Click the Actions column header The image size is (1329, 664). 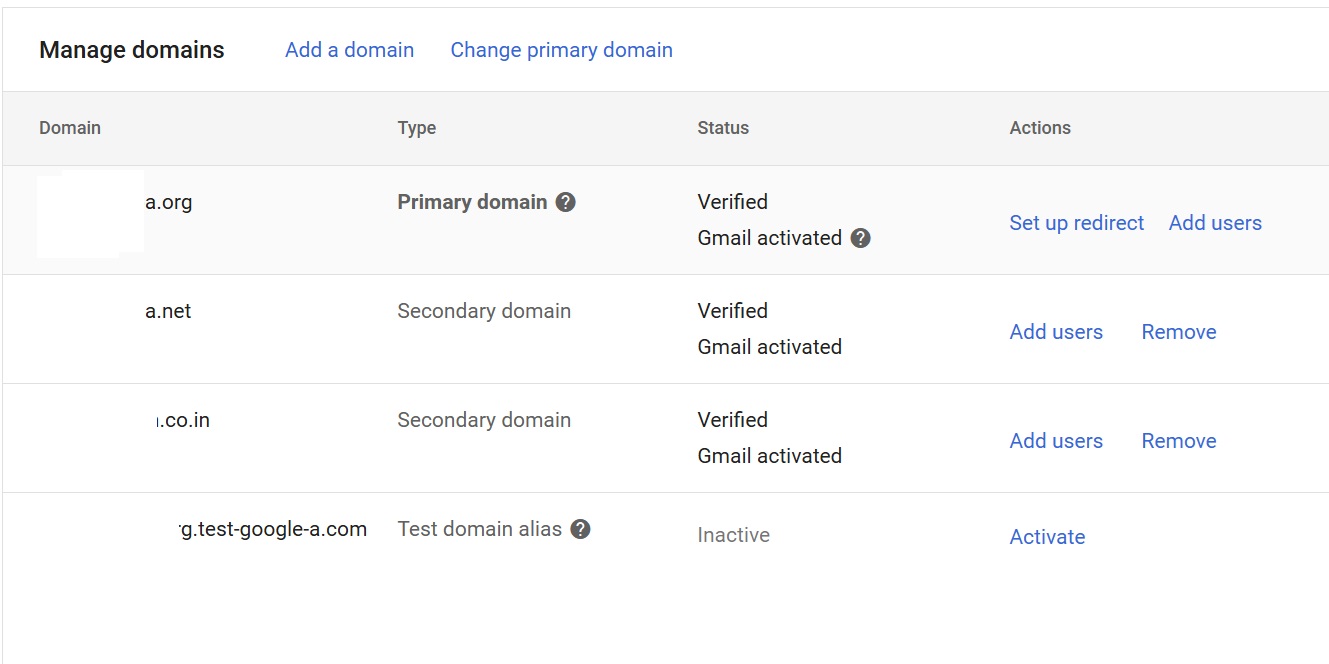coord(1039,128)
